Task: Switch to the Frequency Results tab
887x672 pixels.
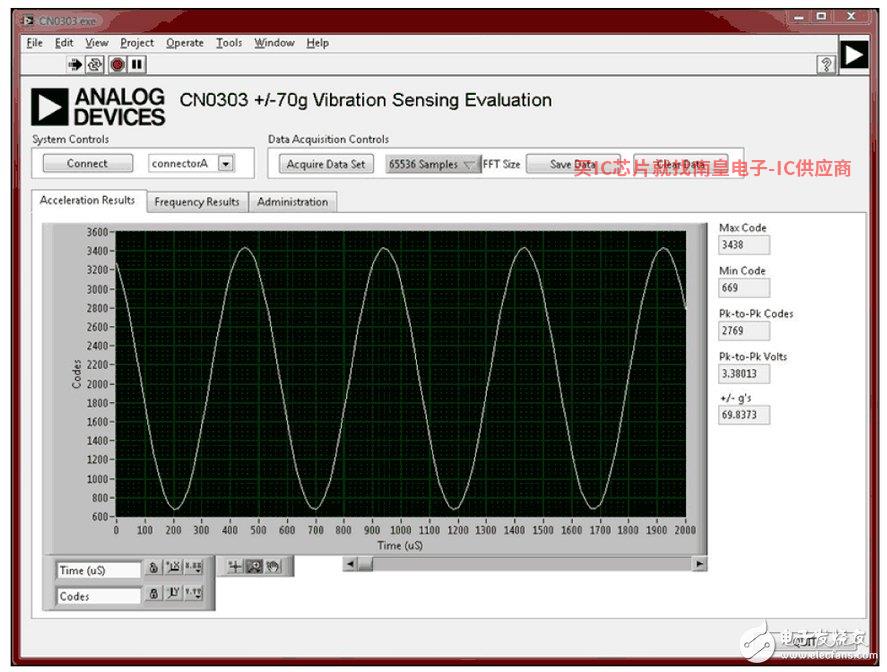Action: [x=197, y=202]
